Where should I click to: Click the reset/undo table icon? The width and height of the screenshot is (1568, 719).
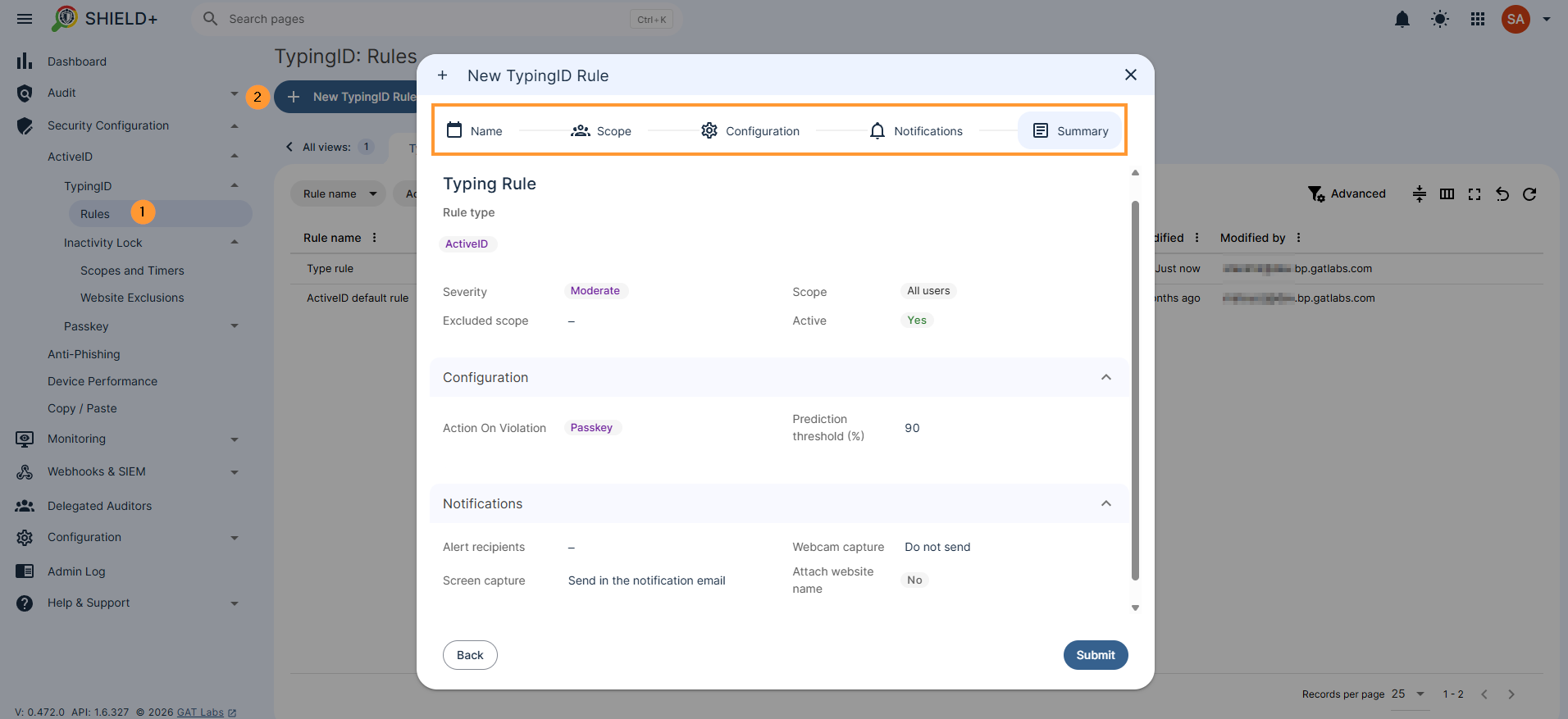coord(1502,194)
